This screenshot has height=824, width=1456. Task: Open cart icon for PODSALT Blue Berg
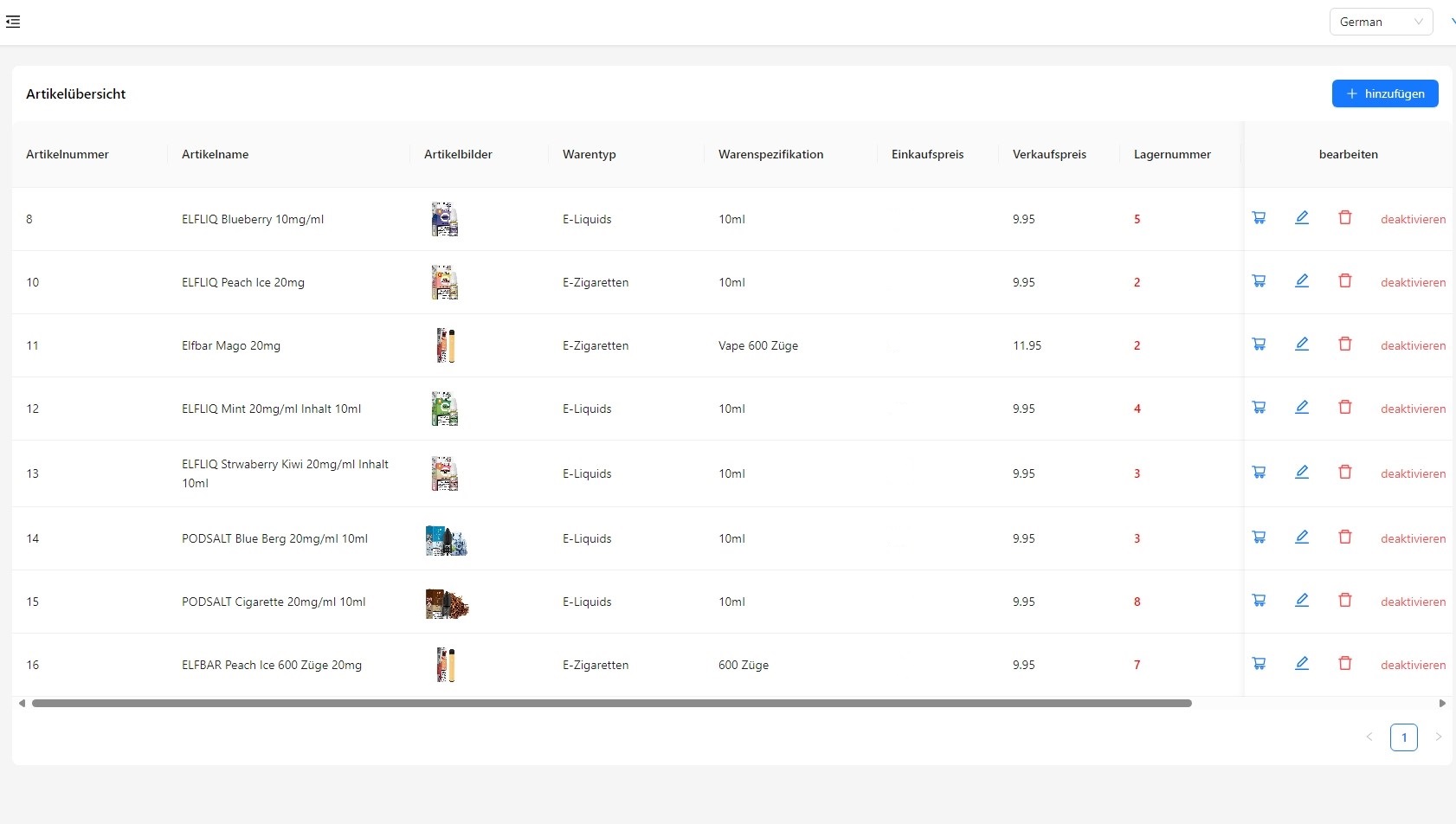pyautogui.click(x=1260, y=538)
